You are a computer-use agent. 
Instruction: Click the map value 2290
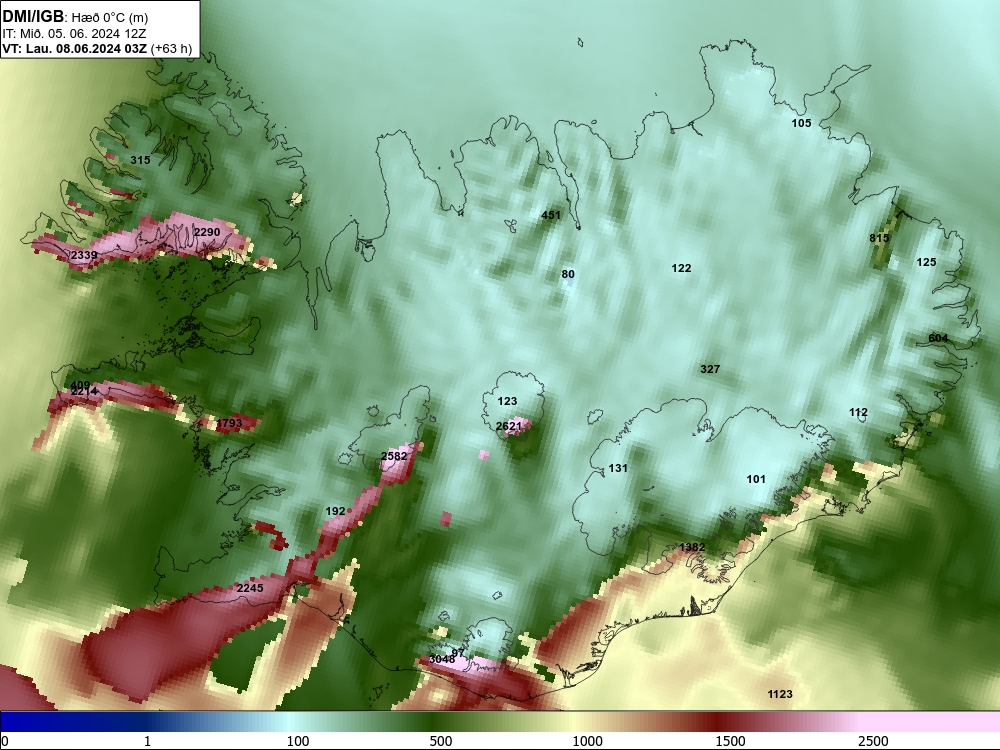click(x=207, y=232)
